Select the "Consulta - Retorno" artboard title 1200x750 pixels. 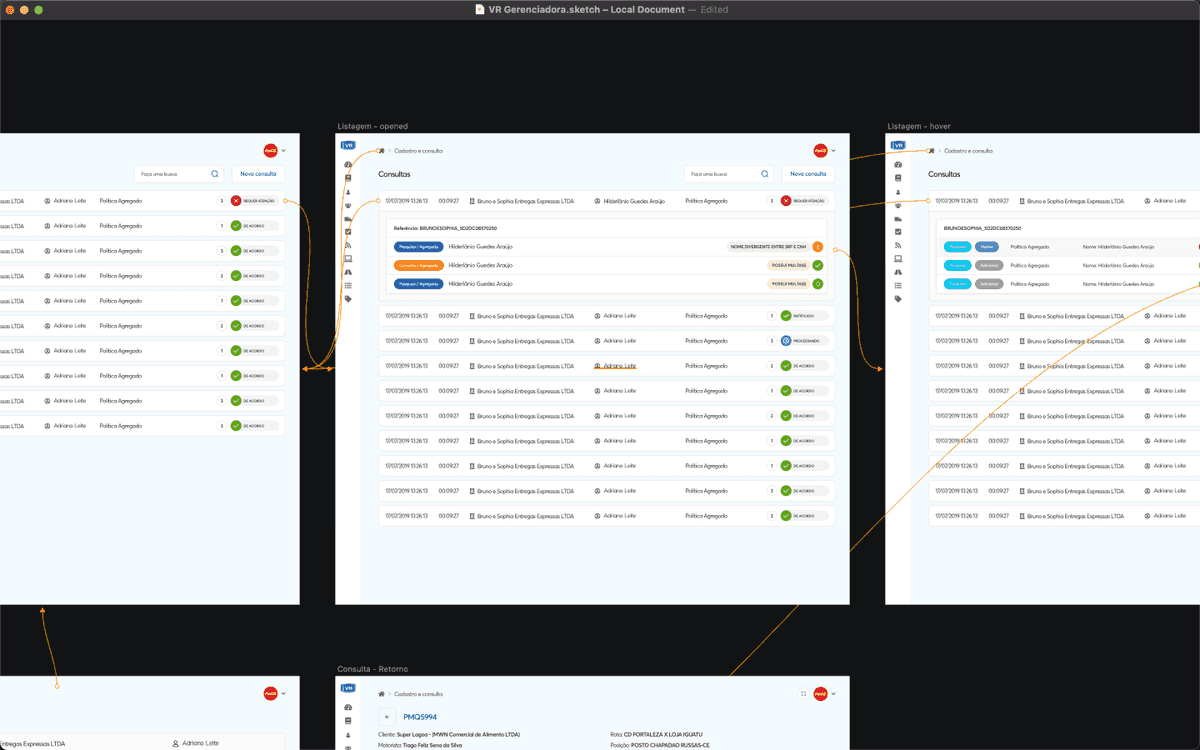(x=372, y=669)
